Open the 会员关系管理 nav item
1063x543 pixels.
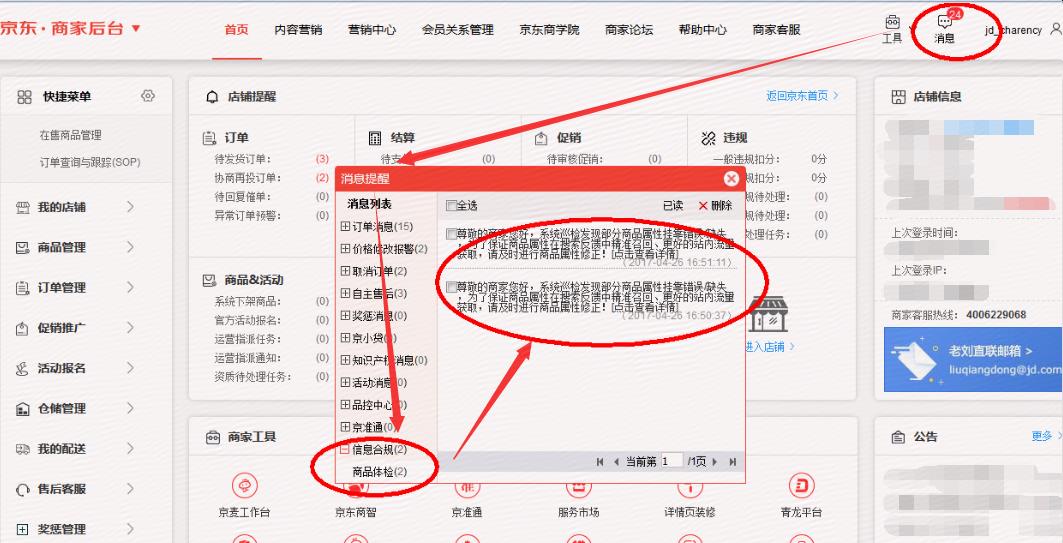click(458, 30)
